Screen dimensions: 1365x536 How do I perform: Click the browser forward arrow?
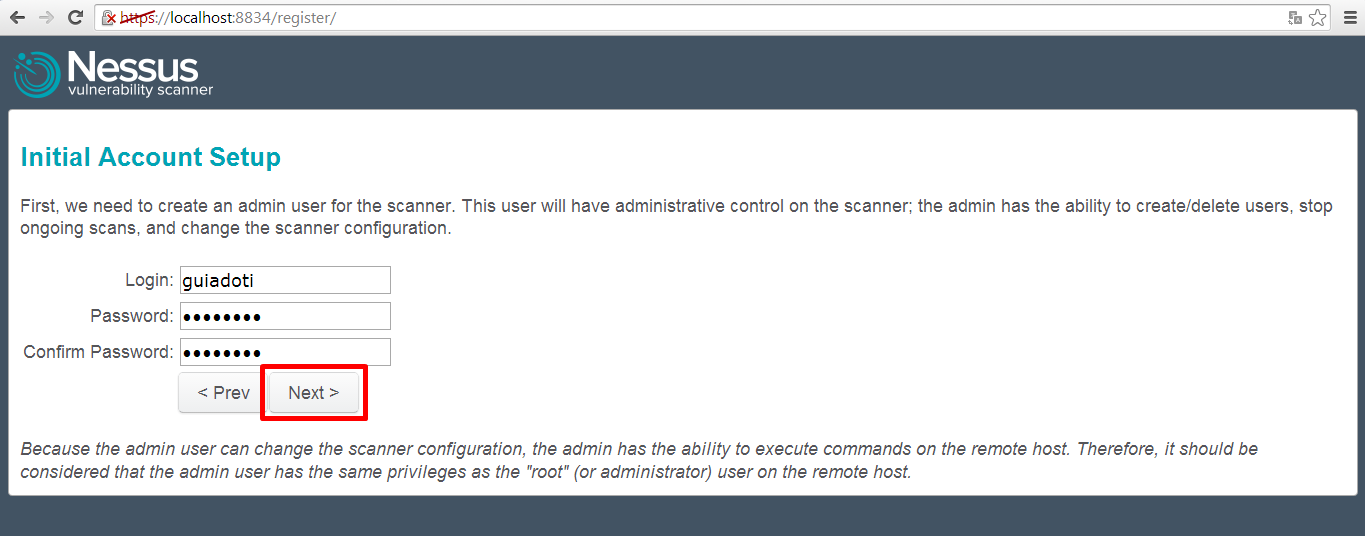click(x=46, y=18)
